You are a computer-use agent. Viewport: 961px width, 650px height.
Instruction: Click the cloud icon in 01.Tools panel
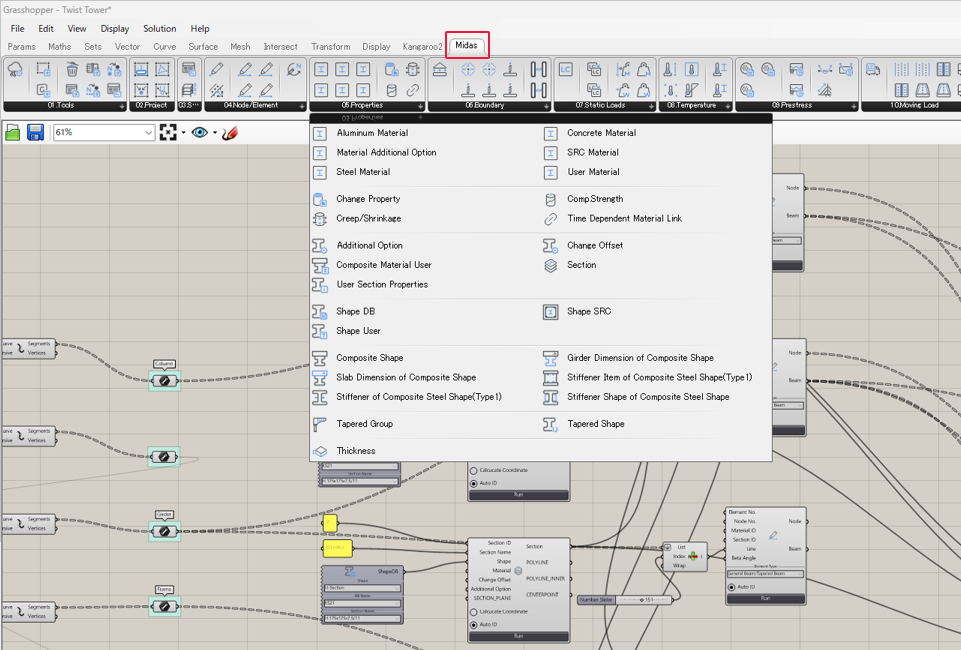pos(15,70)
